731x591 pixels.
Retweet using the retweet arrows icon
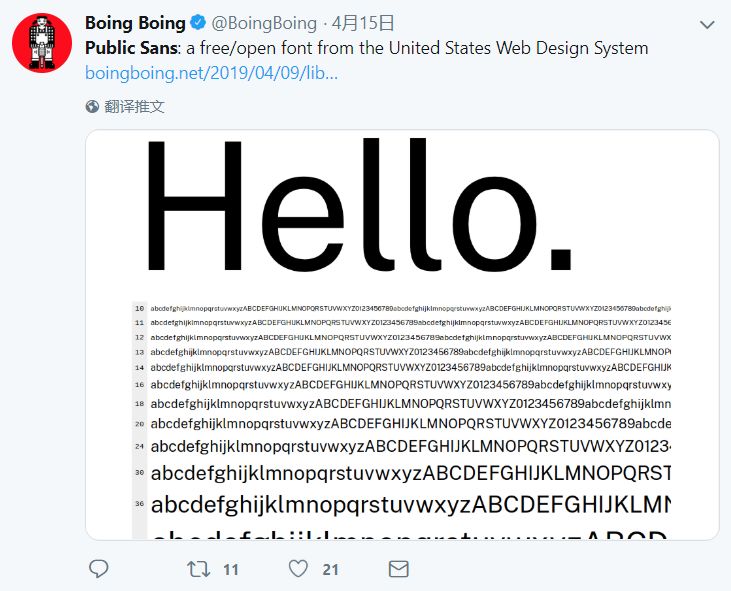tap(199, 569)
